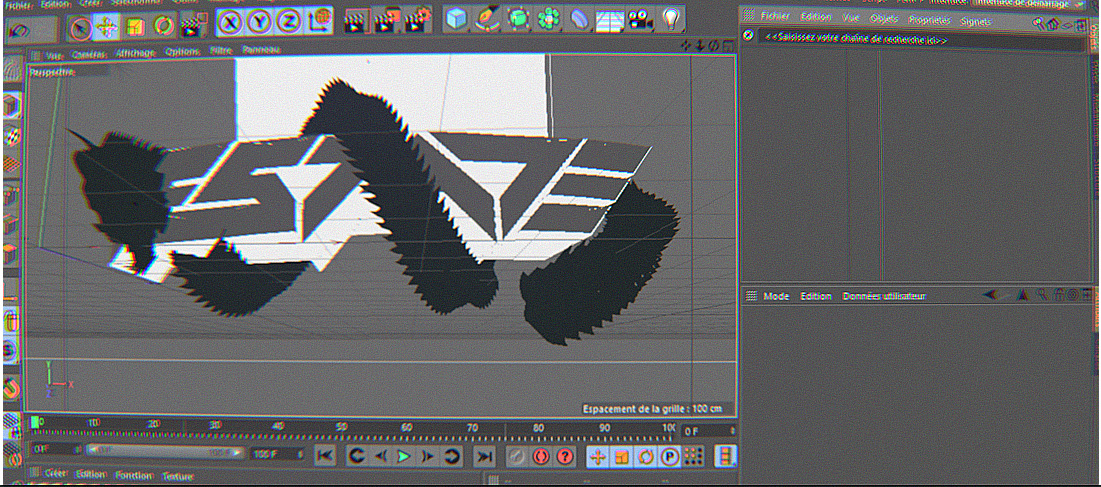Render the active view clapperboard
The width and height of the screenshot is (1101, 487).
357,20
